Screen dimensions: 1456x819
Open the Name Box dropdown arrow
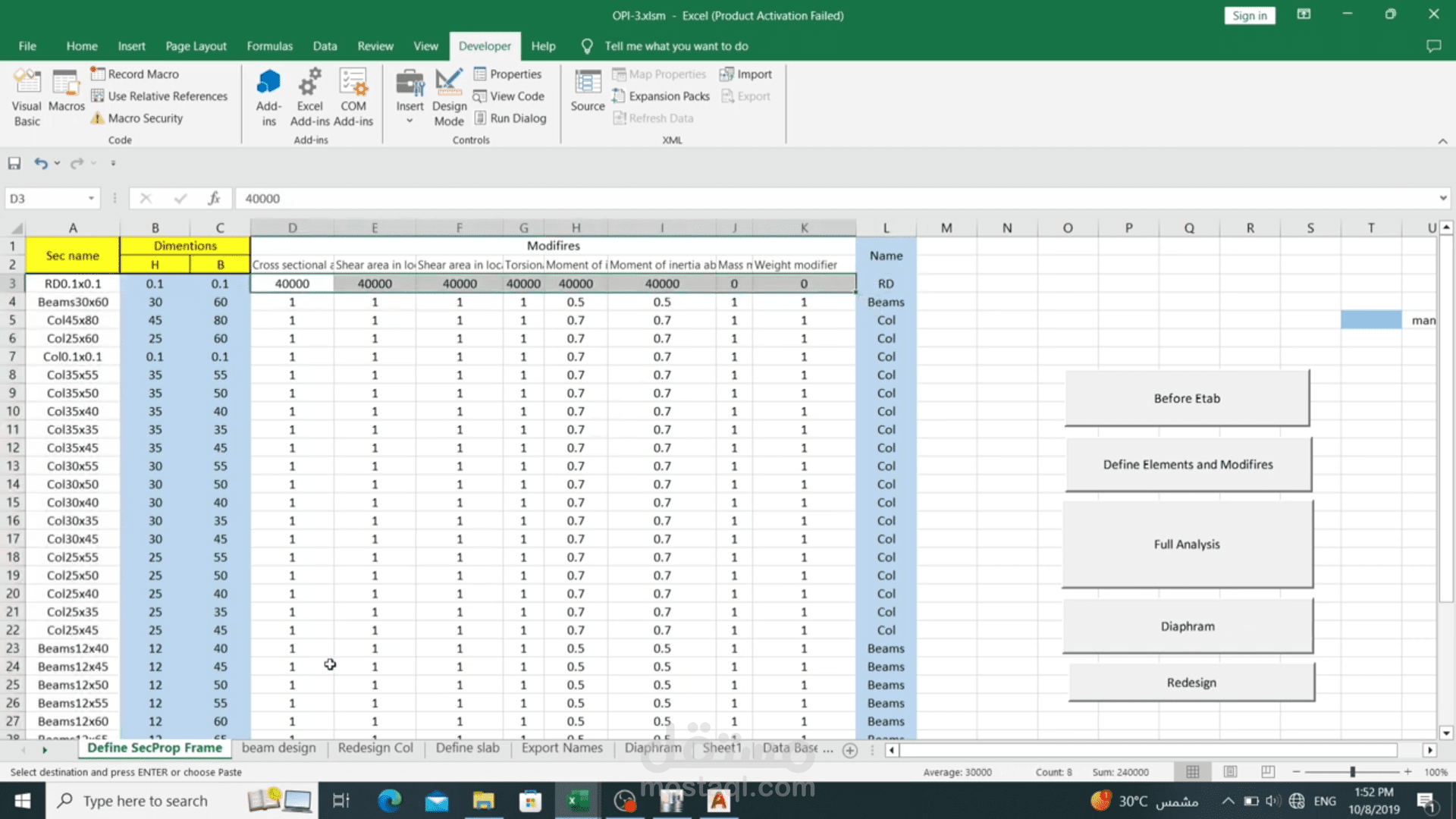coord(91,199)
